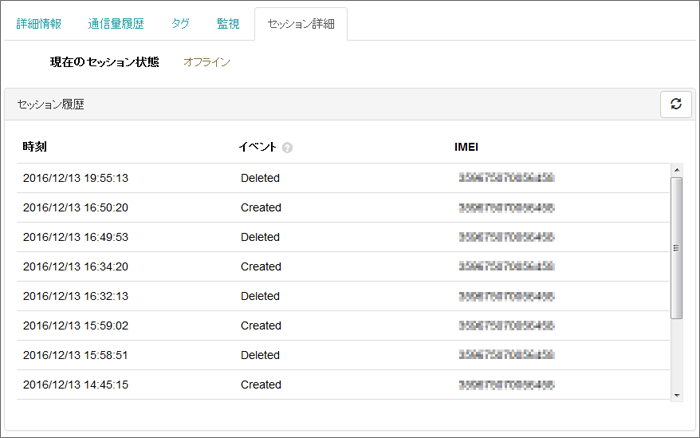Click the IMEI value in the 16:34:20 row
Screen dimensions: 700x438
pos(507,267)
